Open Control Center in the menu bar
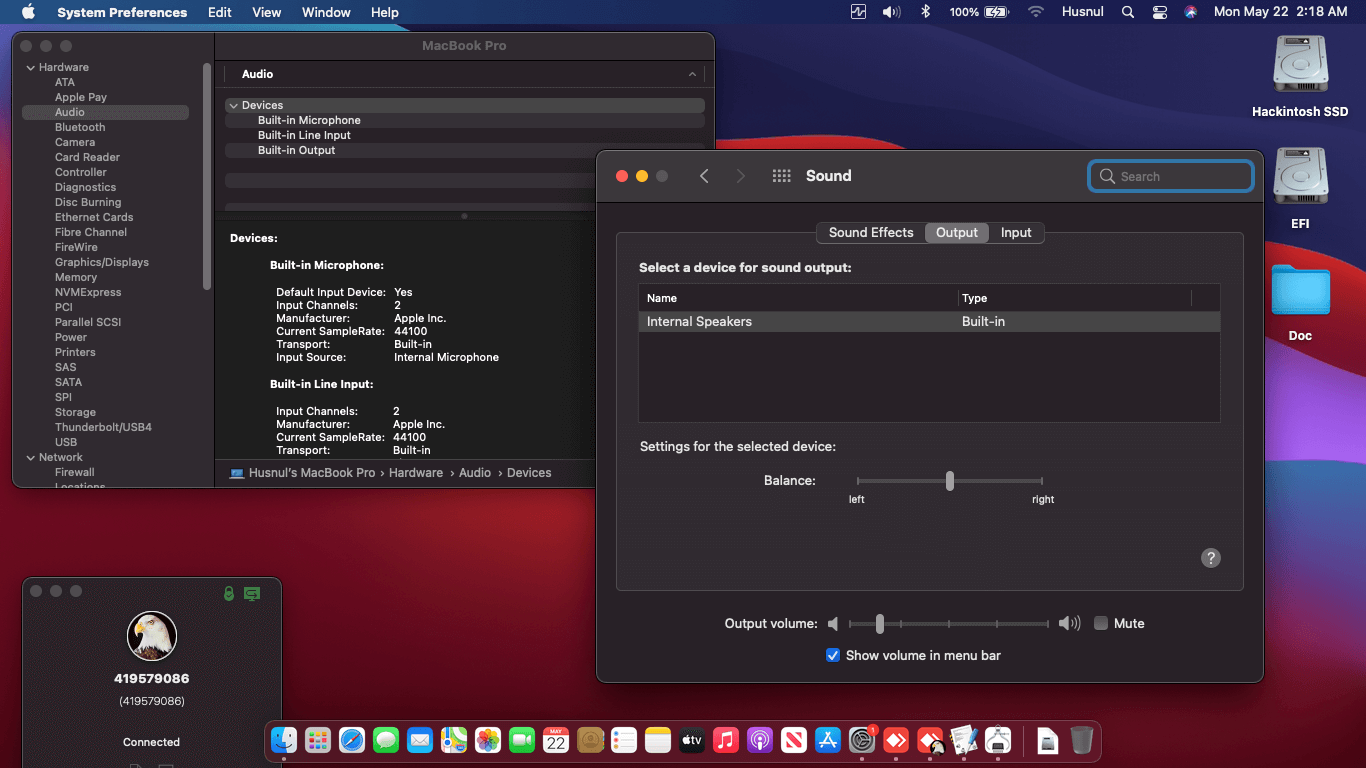Image resolution: width=1366 pixels, height=768 pixels. point(1160,12)
